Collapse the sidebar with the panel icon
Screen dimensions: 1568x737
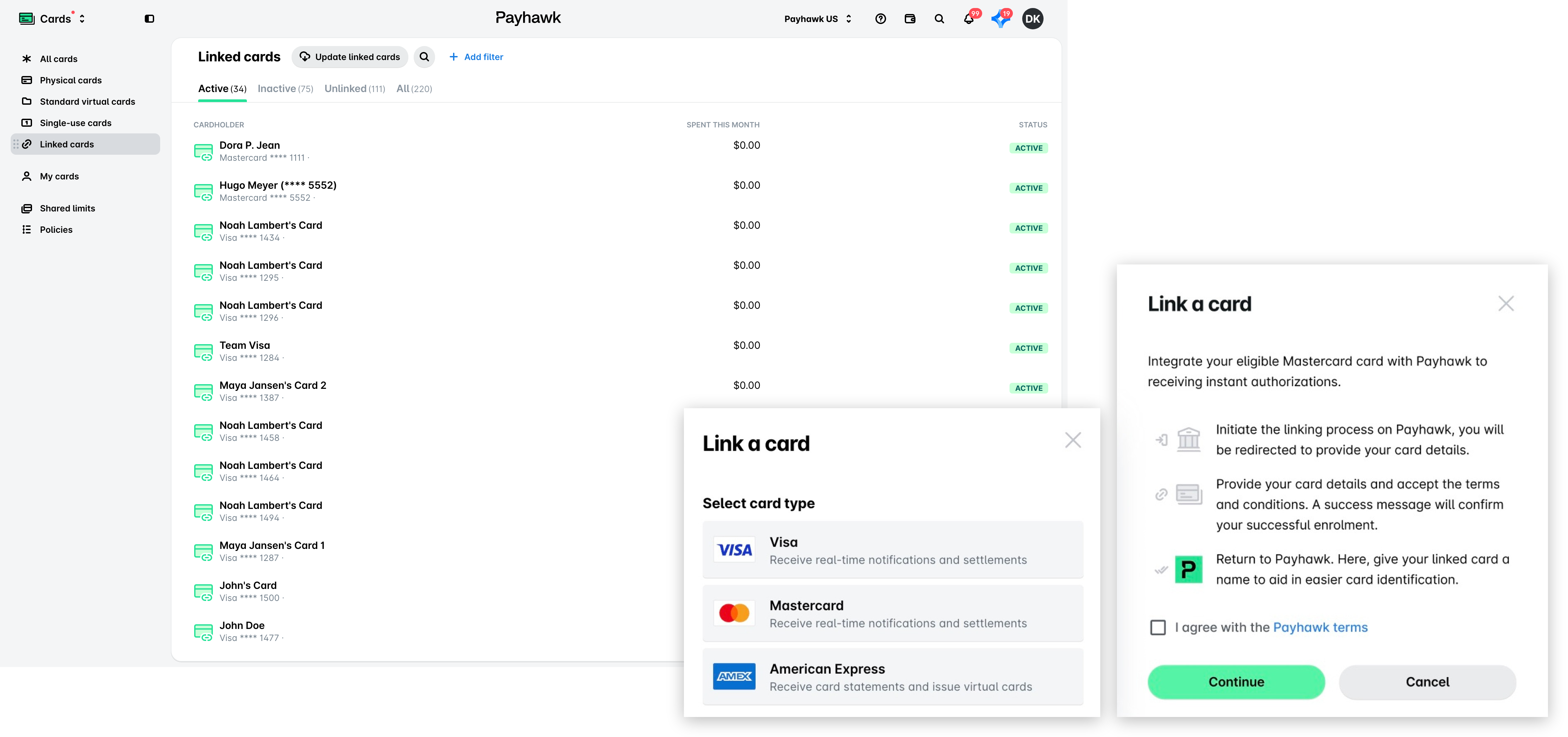[149, 19]
